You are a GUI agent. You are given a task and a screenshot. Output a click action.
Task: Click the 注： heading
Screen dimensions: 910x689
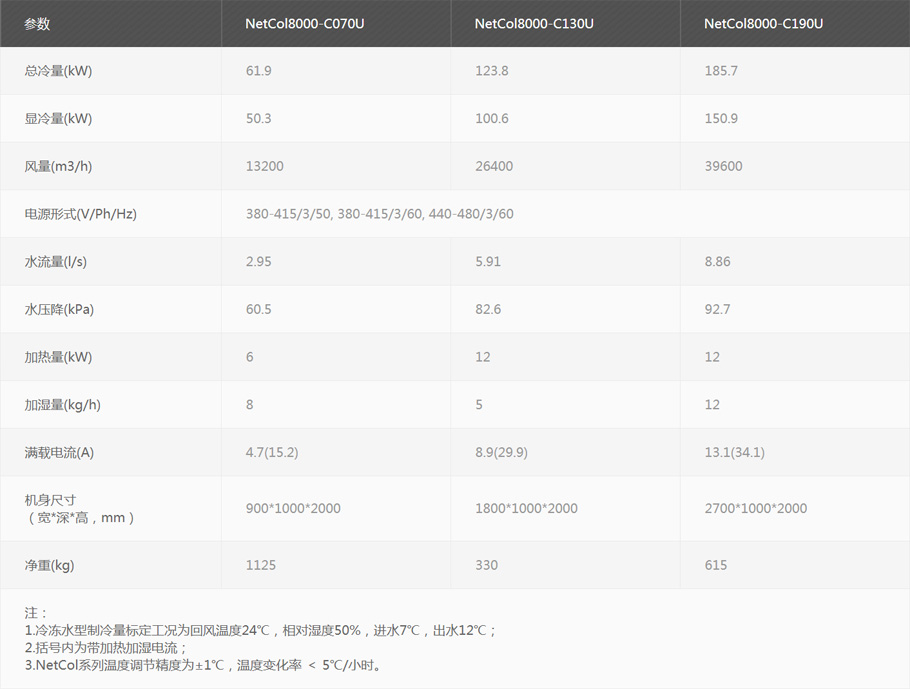click(x=36, y=612)
